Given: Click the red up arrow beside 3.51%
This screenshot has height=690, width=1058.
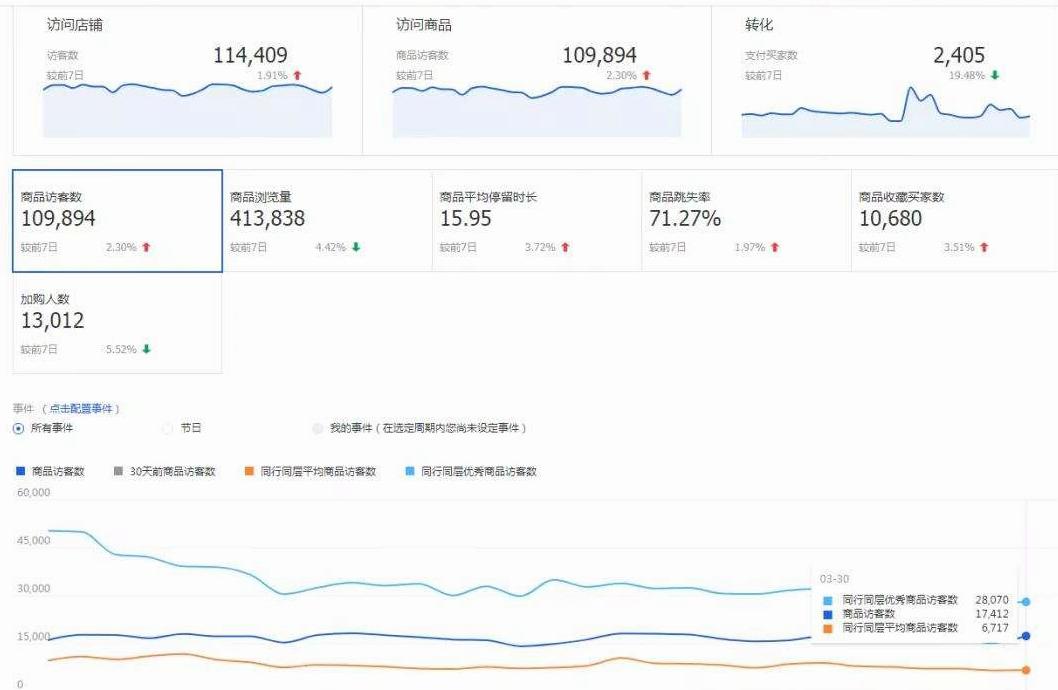Looking at the screenshot, I should point(984,248).
